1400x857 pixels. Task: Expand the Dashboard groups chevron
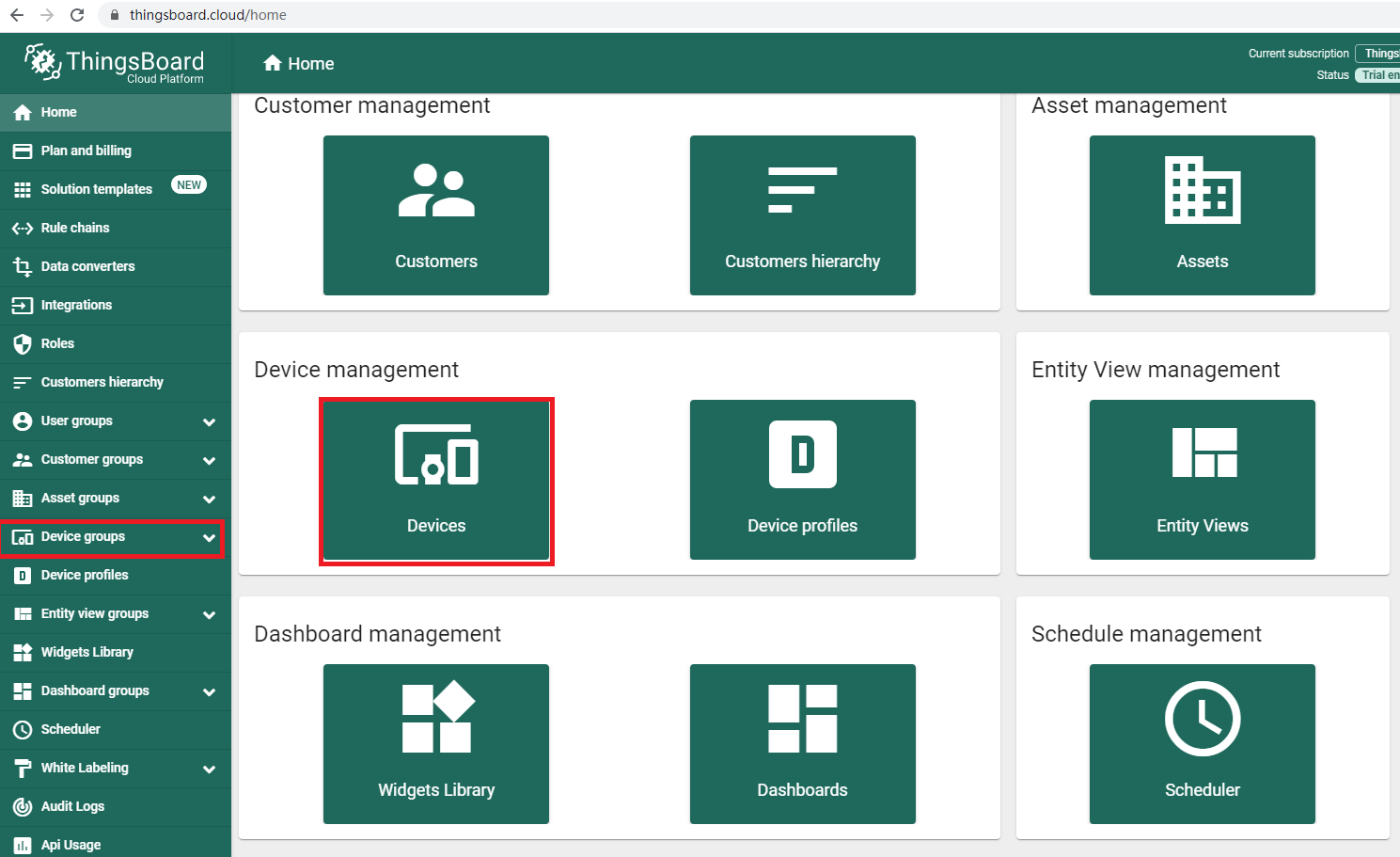coord(209,692)
